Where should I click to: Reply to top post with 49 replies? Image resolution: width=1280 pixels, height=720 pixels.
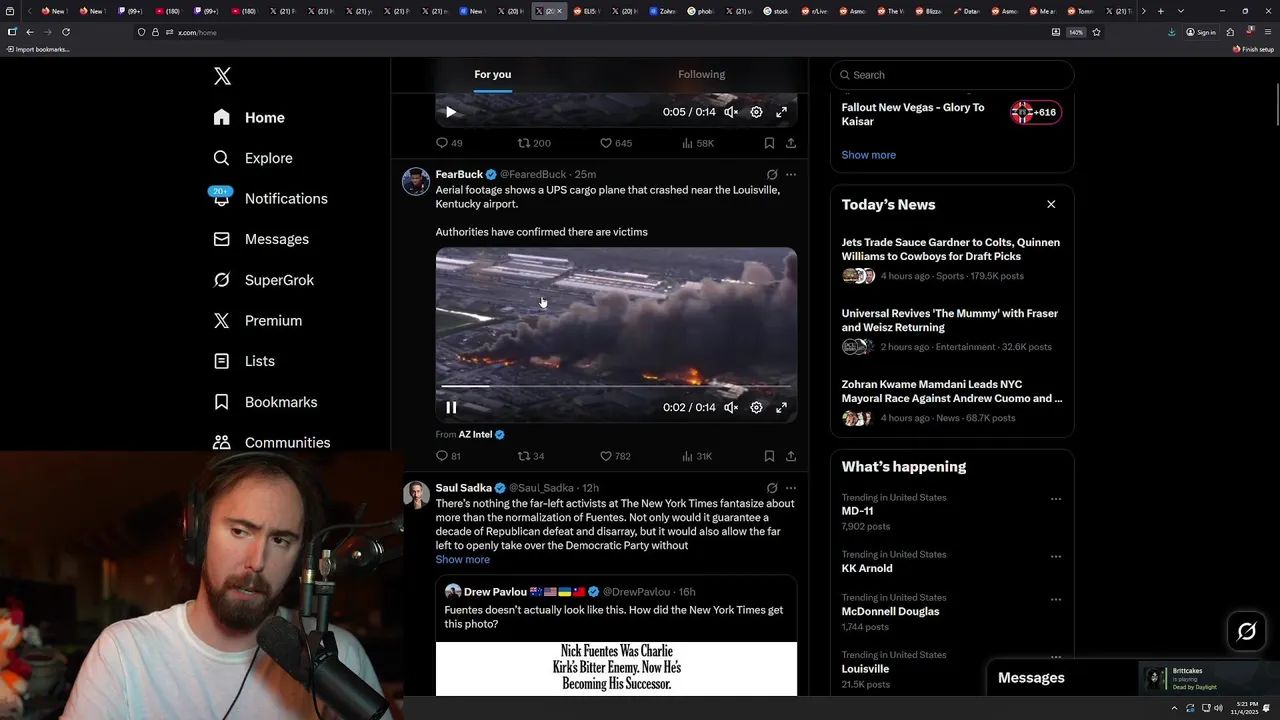point(448,143)
